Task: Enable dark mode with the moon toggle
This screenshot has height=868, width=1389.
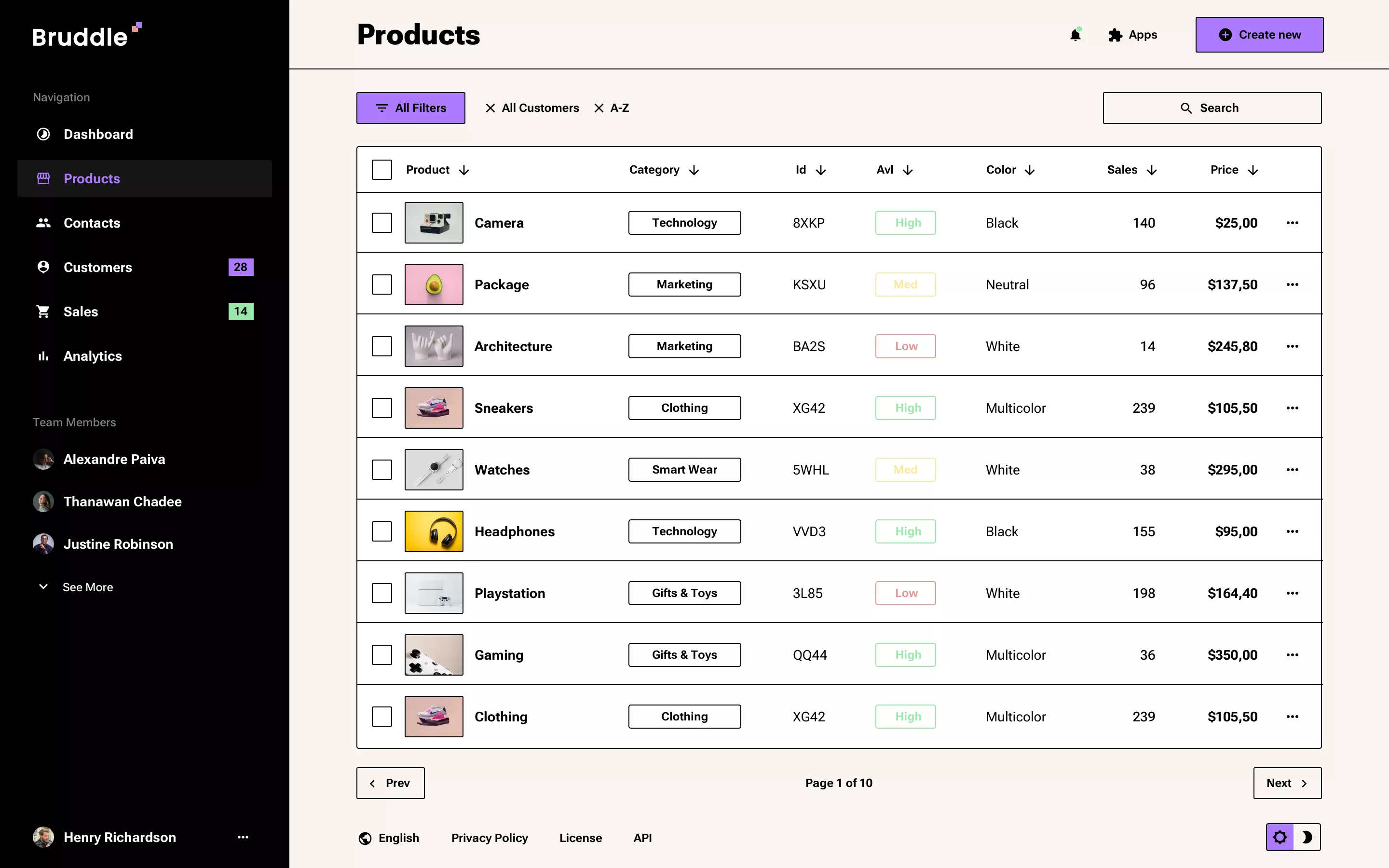Action: (x=1308, y=837)
